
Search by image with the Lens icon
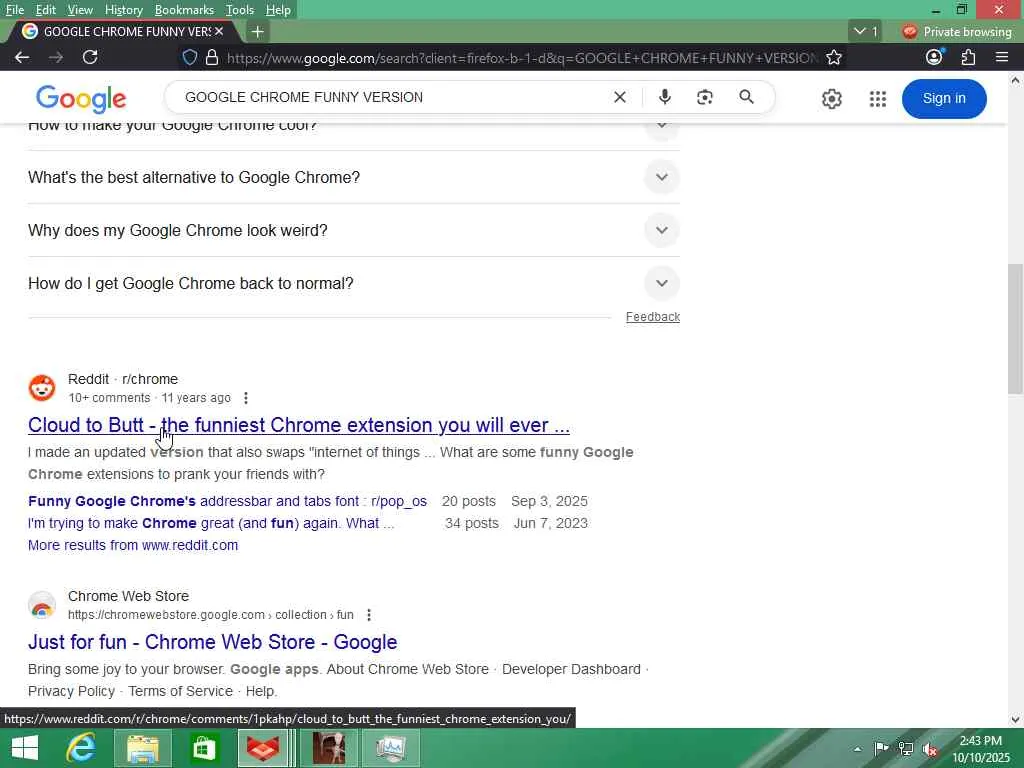click(705, 97)
